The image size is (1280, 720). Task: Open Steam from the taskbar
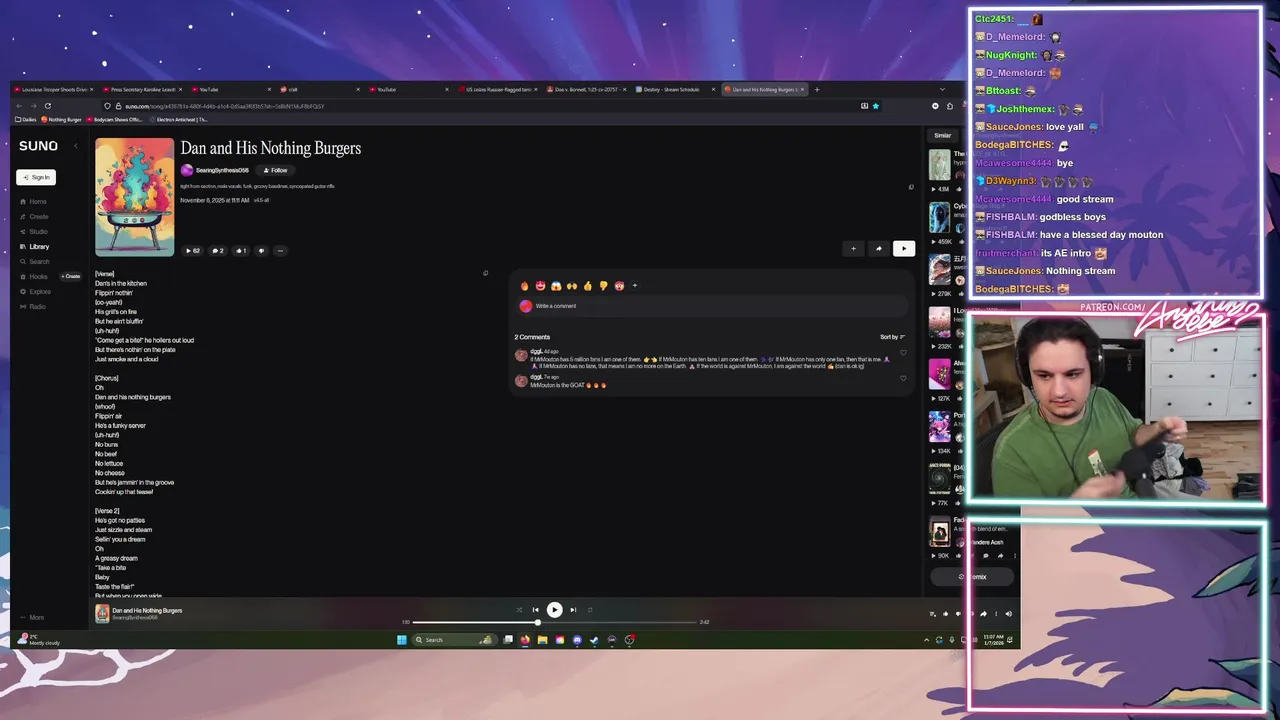[x=594, y=640]
